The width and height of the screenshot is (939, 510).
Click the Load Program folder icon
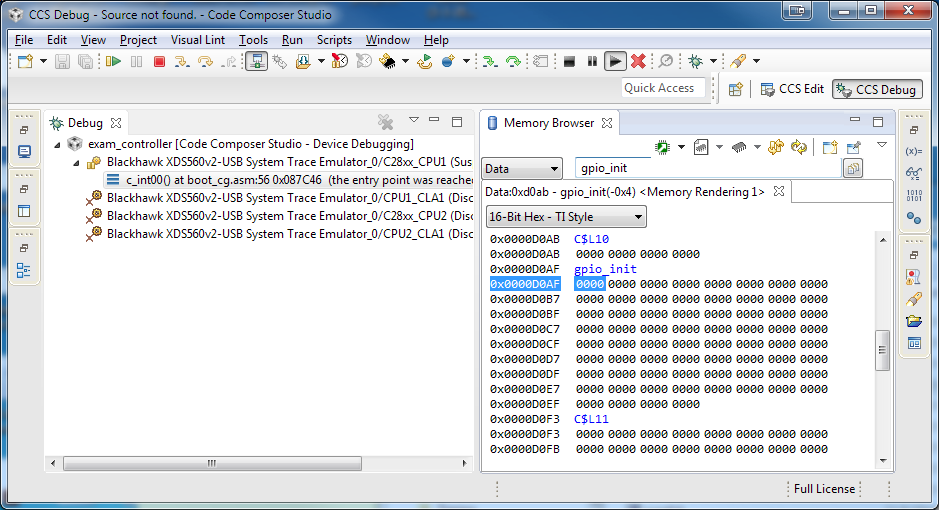[x=303, y=61]
